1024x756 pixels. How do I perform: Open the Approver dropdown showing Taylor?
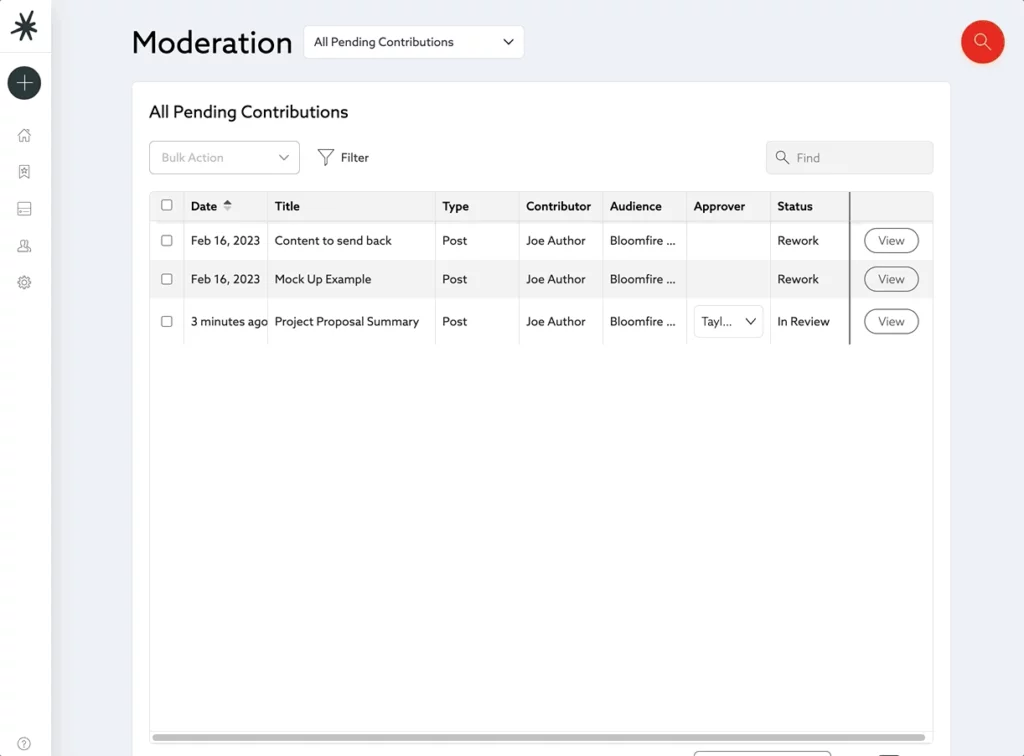click(x=728, y=321)
